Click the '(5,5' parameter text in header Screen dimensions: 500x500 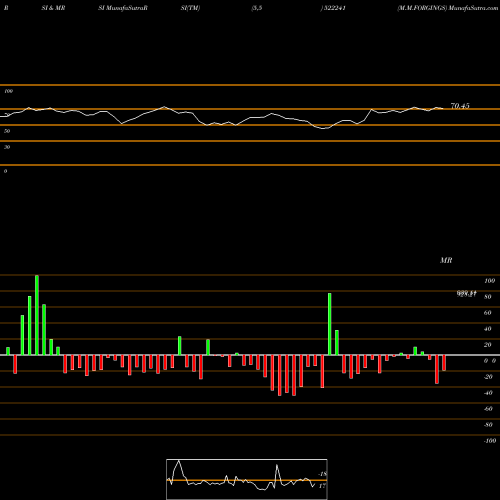[257, 8]
